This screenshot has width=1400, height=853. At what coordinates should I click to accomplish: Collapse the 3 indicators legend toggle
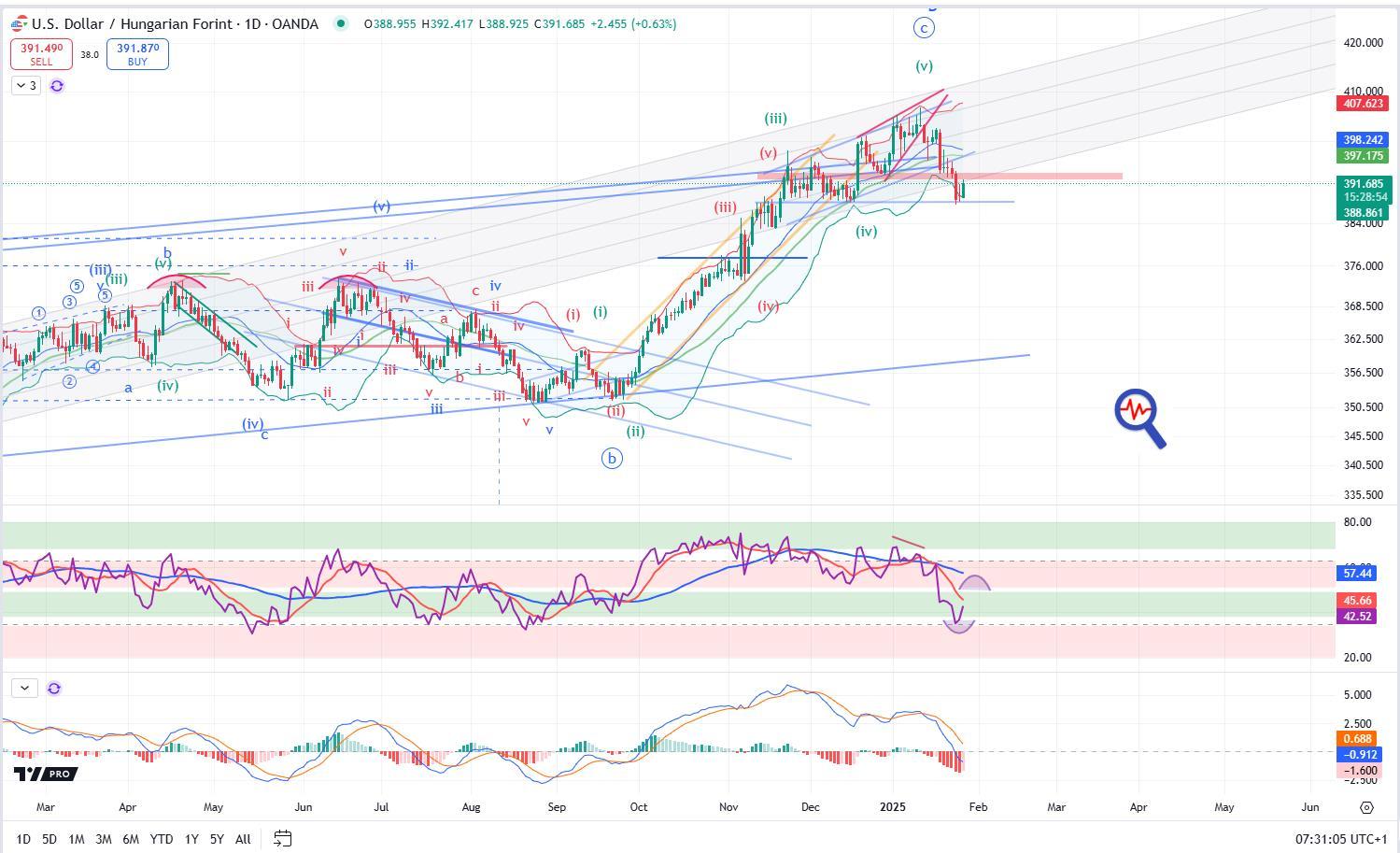tap(26, 86)
